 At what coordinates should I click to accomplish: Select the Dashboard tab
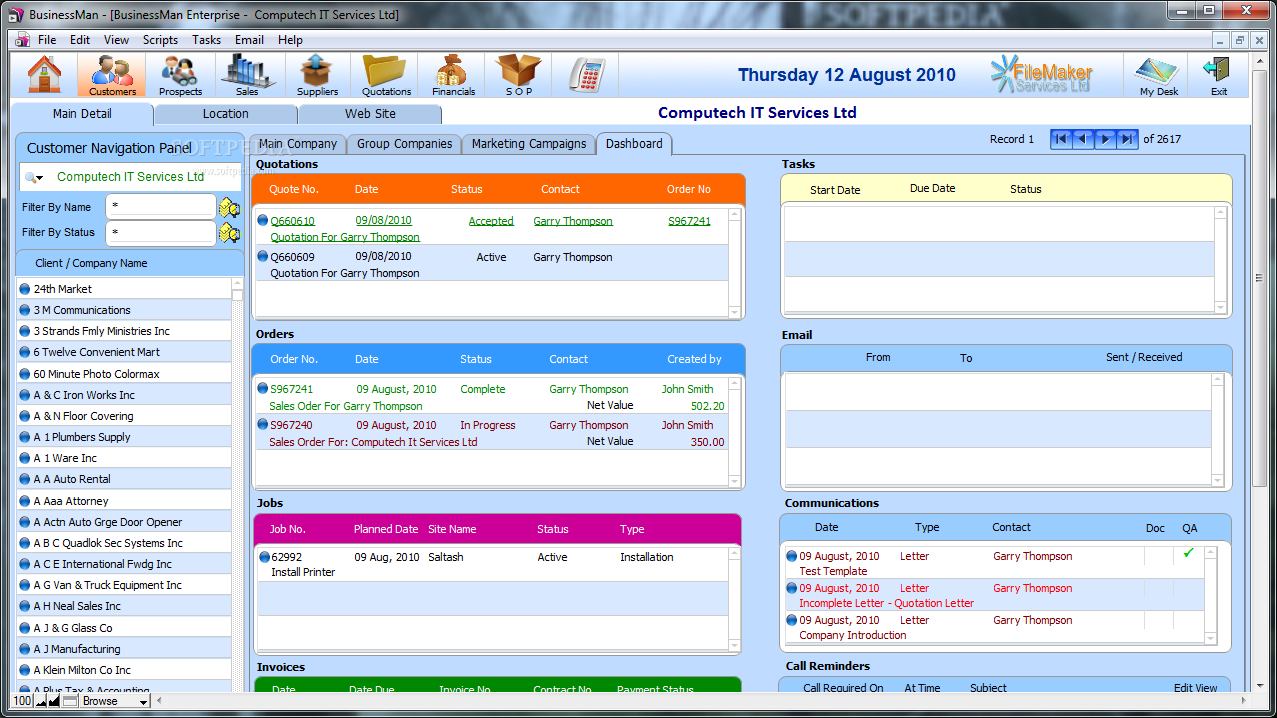634,144
